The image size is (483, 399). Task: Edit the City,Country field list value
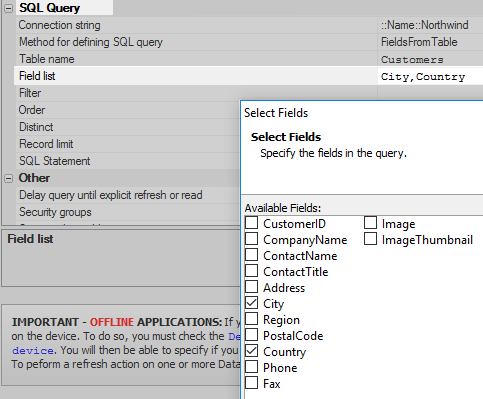pyautogui.click(x=430, y=76)
